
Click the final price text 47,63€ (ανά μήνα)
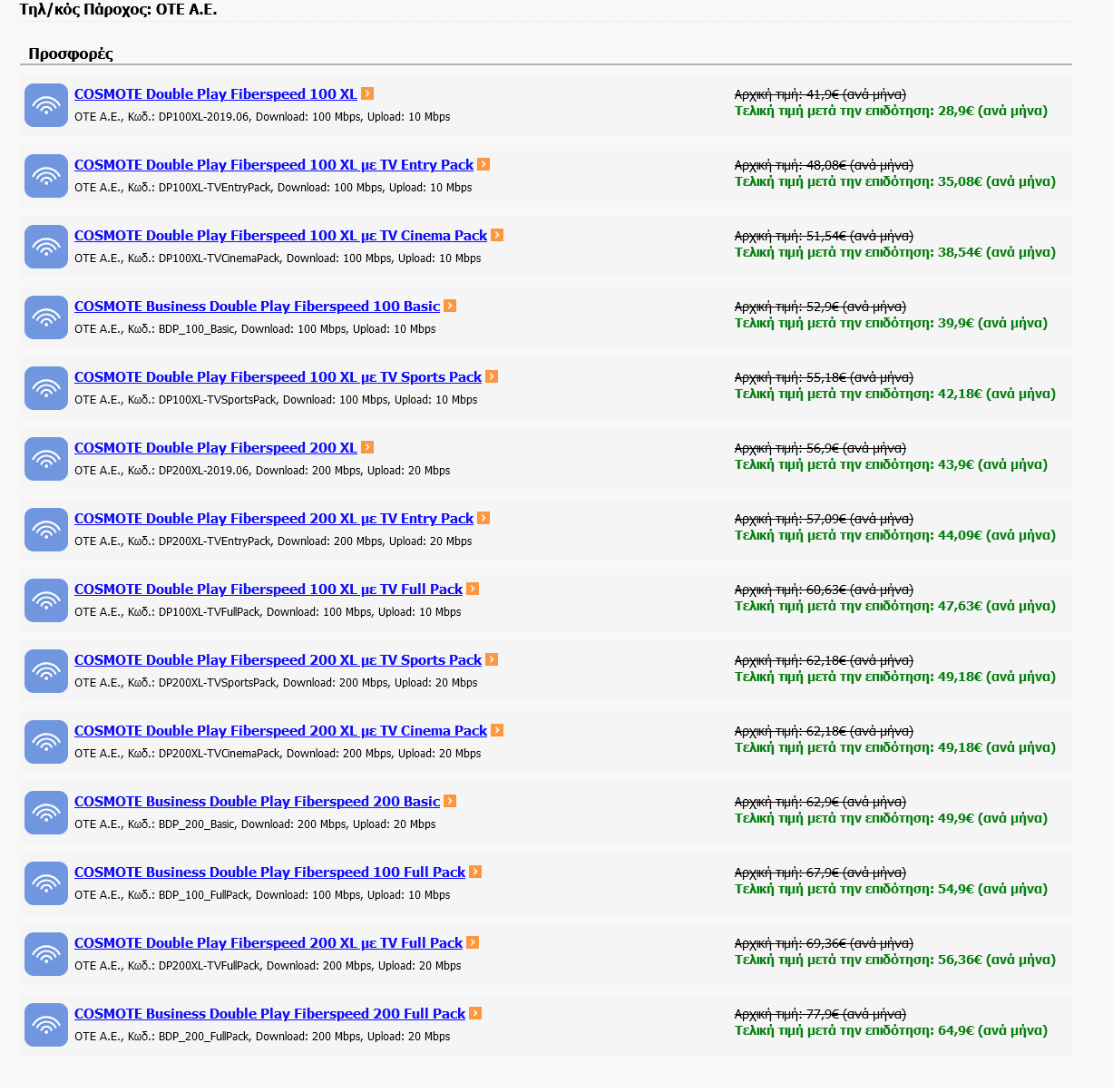997,606
